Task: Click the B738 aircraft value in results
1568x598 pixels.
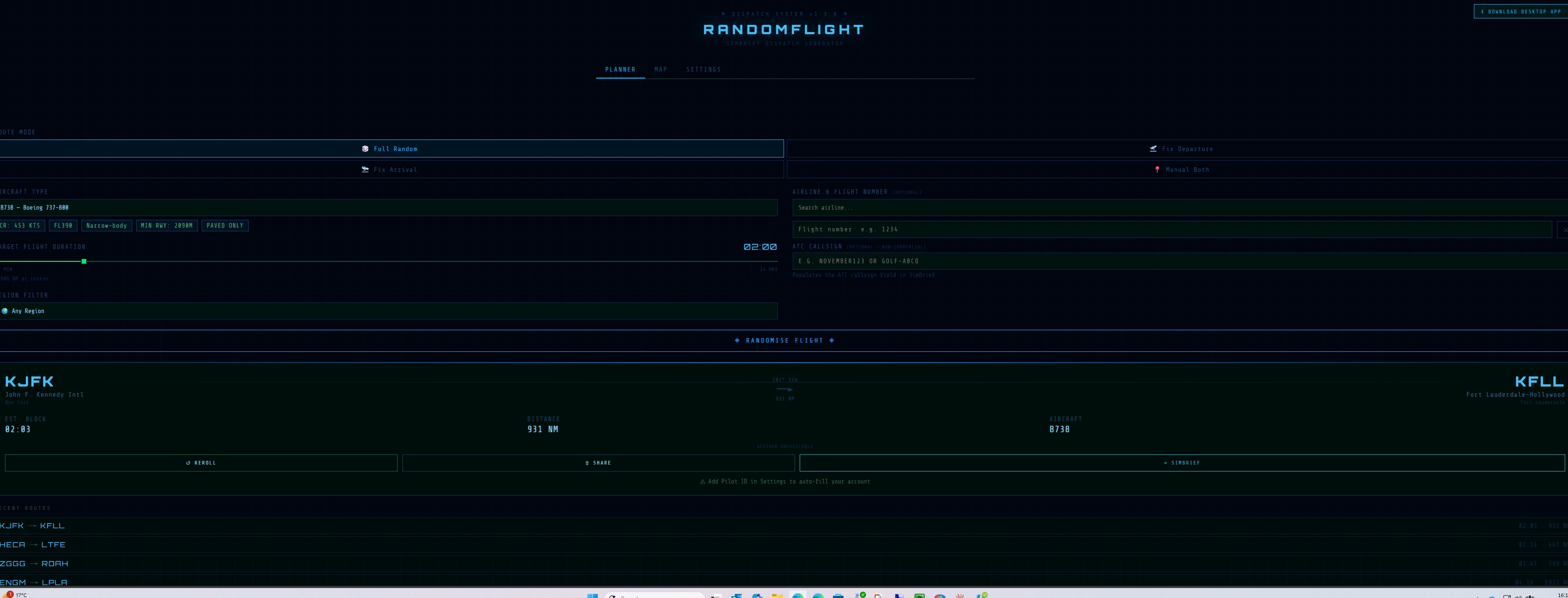Action: tap(1059, 429)
